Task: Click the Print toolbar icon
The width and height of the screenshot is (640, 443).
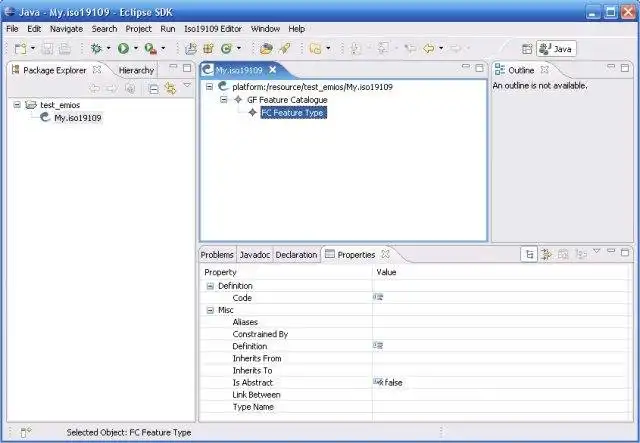Action: (x=64, y=49)
